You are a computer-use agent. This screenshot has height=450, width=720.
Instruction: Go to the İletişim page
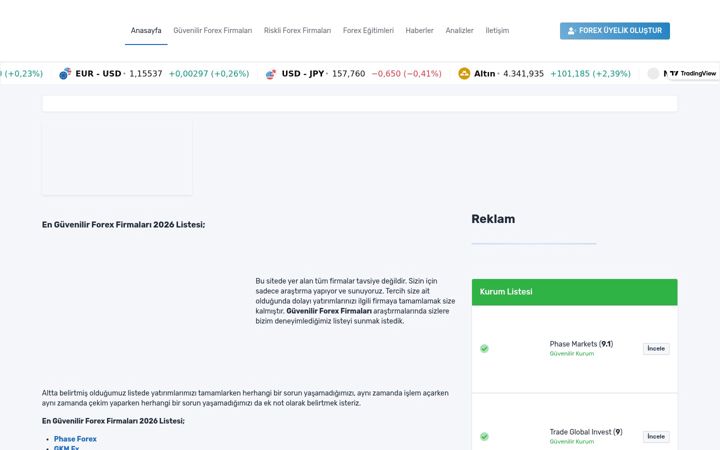point(497,30)
